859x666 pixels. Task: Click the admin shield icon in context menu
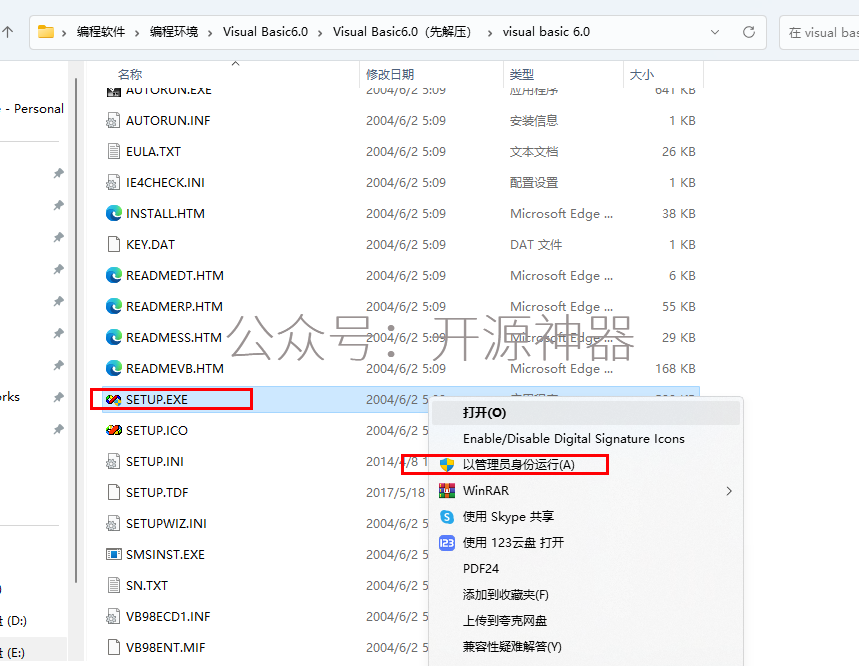(x=447, y=465)
